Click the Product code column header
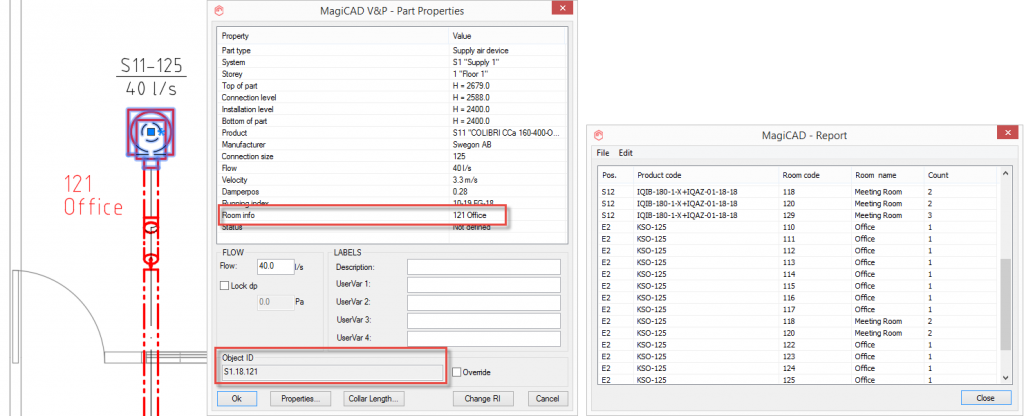The height and width of the screenshot is (416, 1024). 707,175
